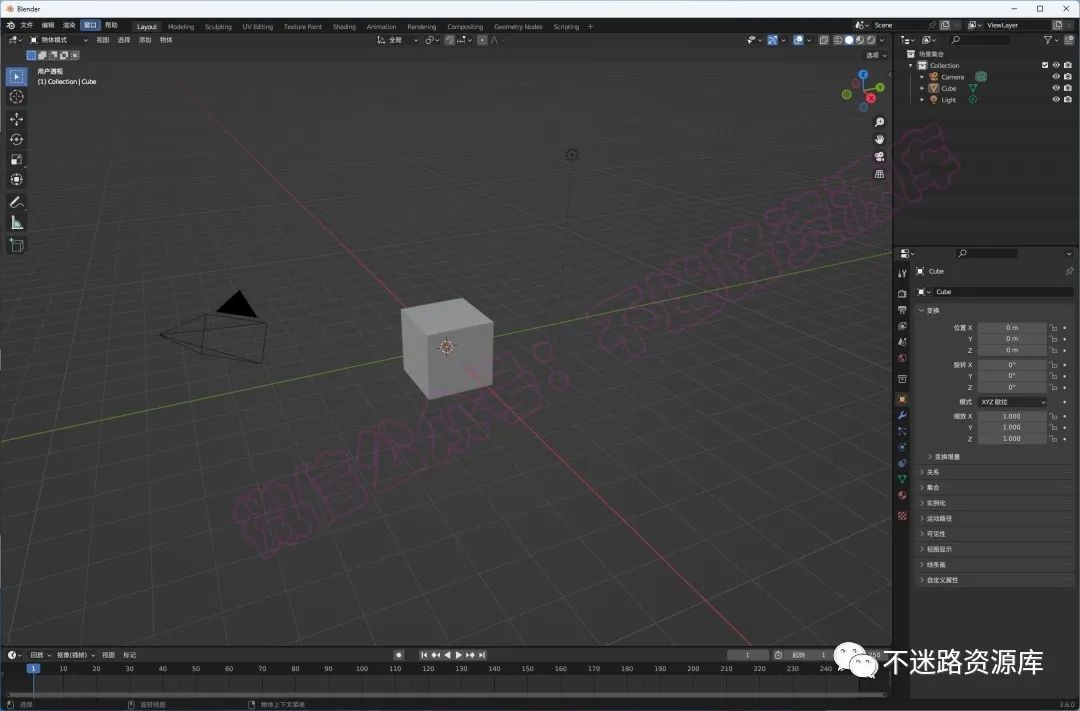The image size is (1080, 711).
Task: Hide the Cube object with its eye icon
Action: (1056, 88)
